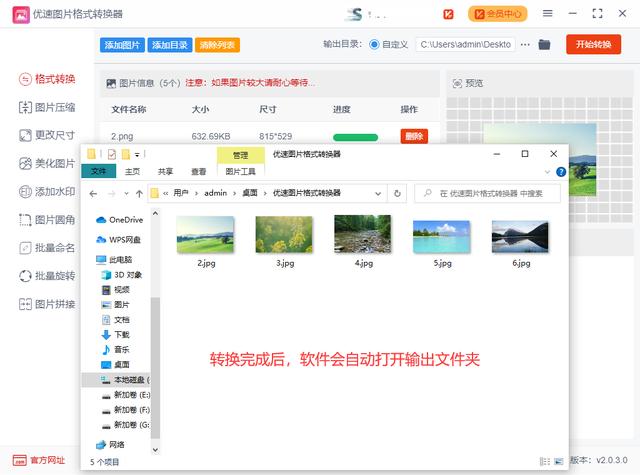Open output folder via folder icon
640x475 pixels.
pyautogui.click(x=544, y=44)
